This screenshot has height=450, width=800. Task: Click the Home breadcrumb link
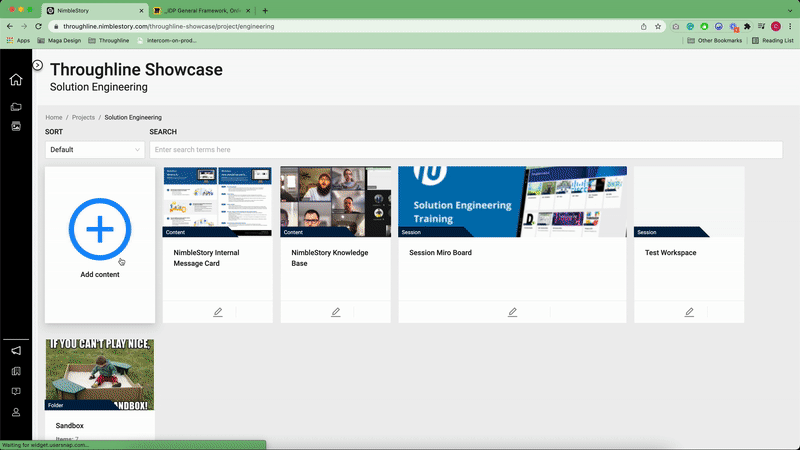(x=53, y=117)
